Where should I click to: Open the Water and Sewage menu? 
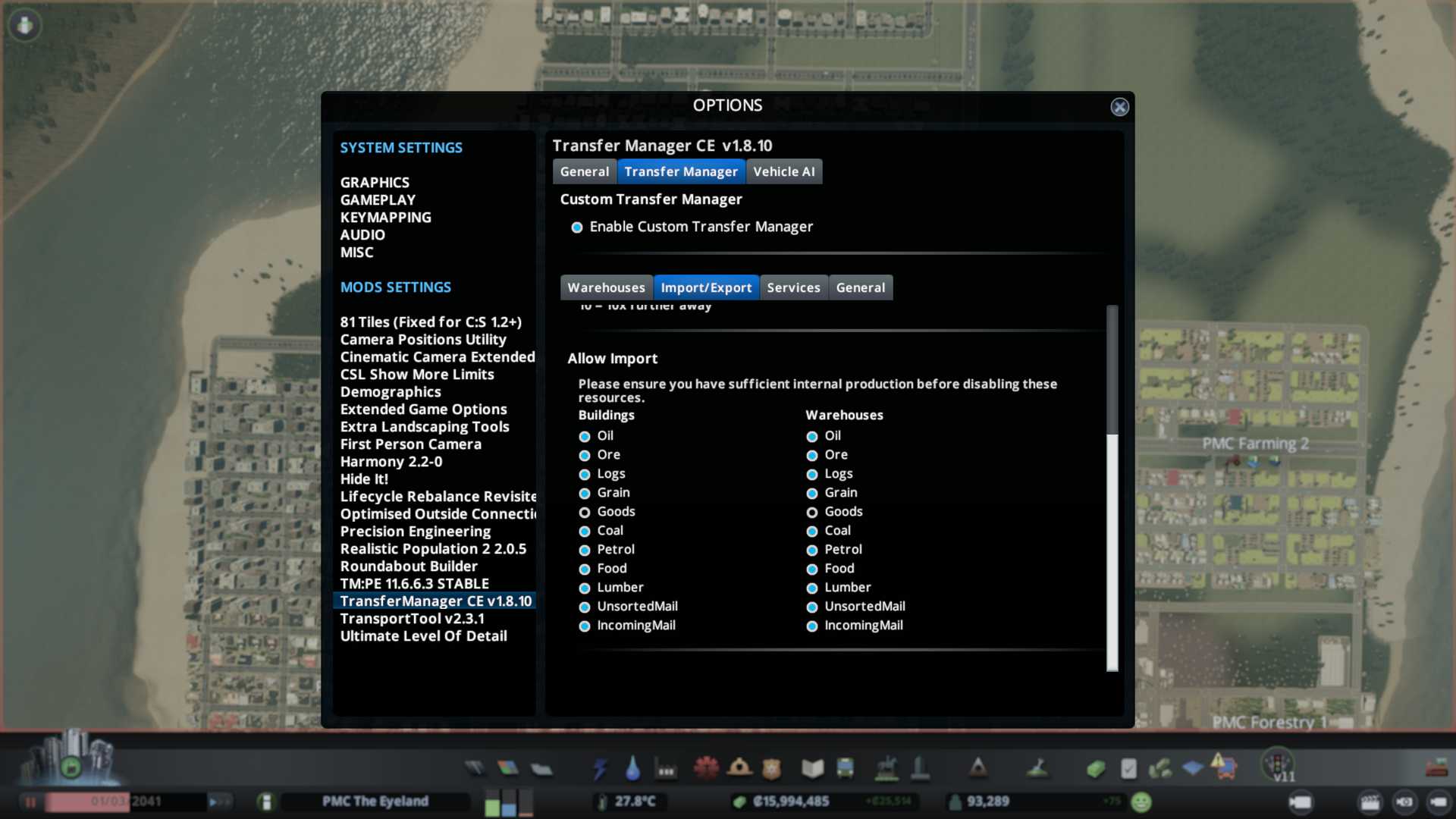(x=632, y=769)
